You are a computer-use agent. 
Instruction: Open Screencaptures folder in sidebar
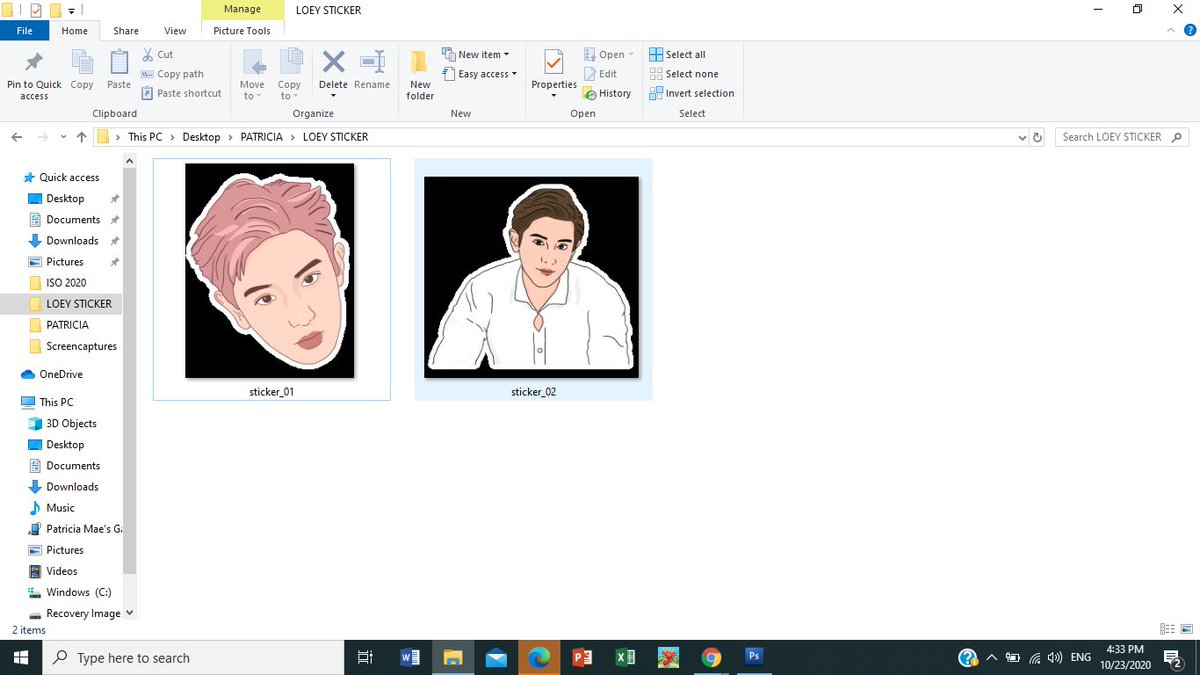[x=81, y=346]
